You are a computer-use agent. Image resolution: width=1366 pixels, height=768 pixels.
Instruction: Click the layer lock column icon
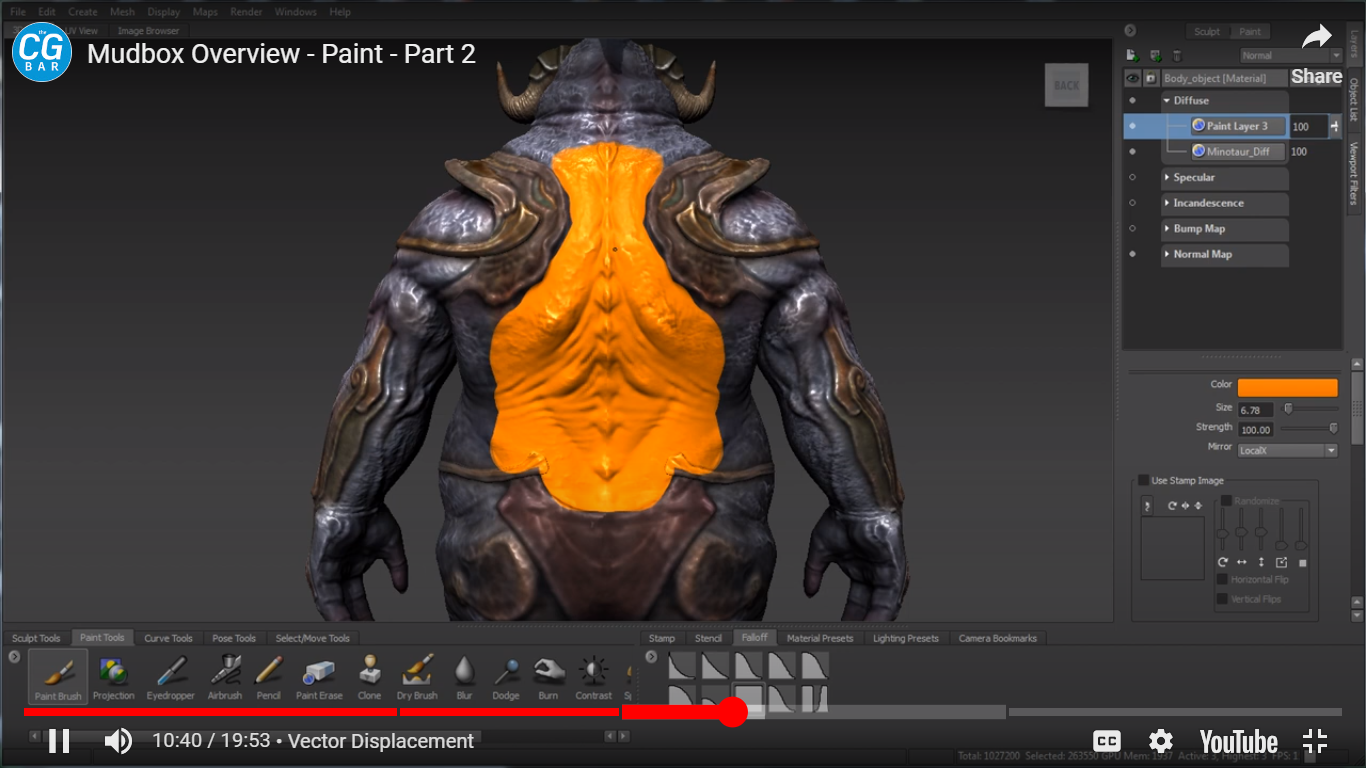click(1151, 78)
